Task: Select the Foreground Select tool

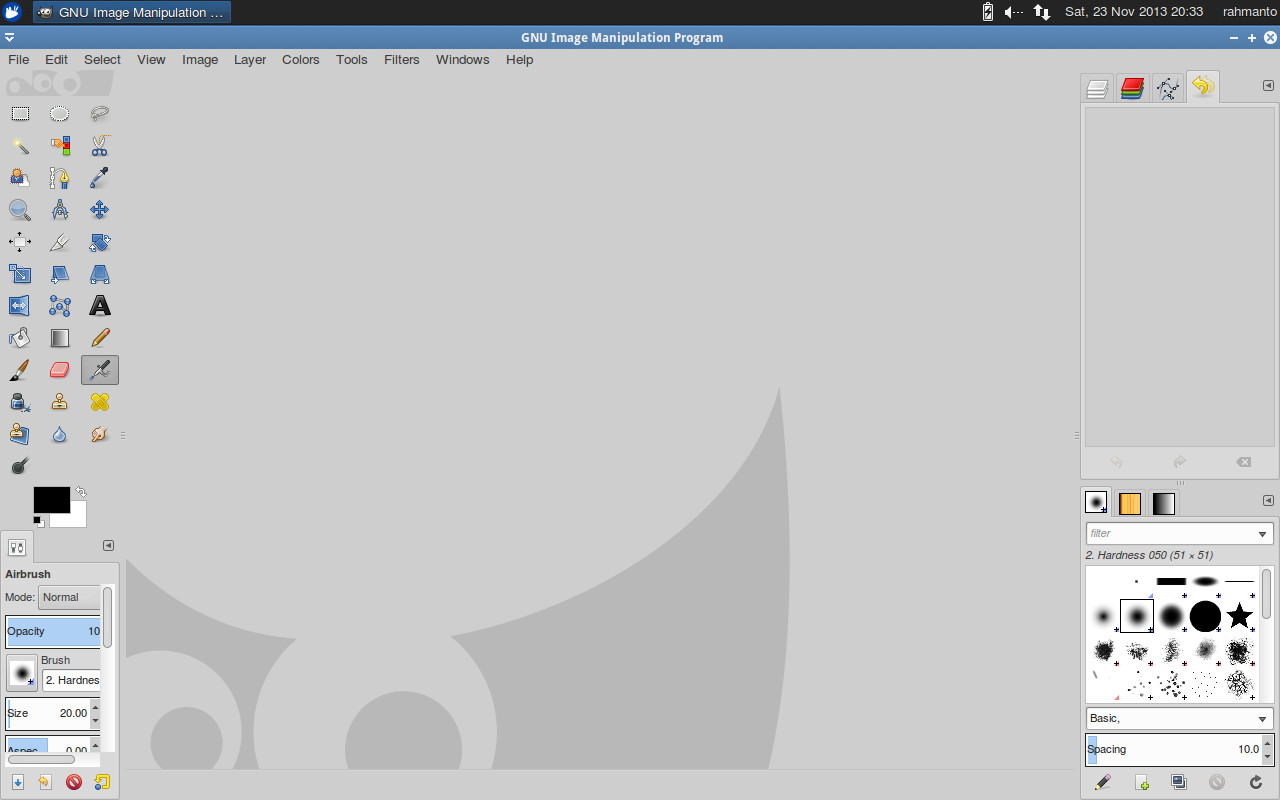Action: [20, 178]
